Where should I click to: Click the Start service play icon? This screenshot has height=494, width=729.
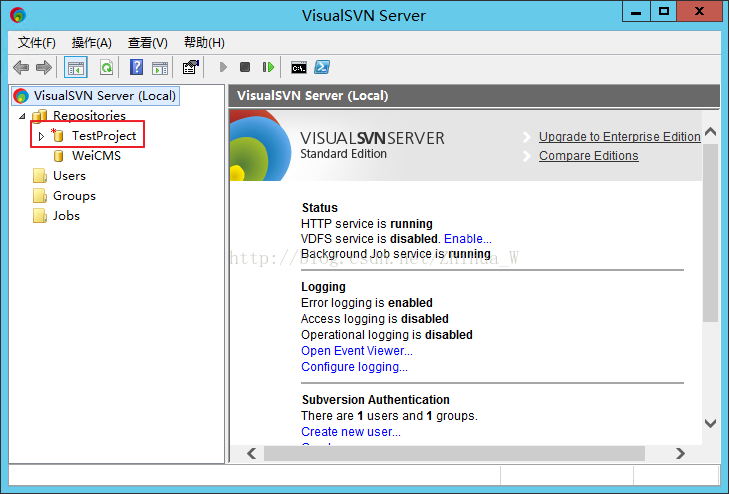(223, 67)
